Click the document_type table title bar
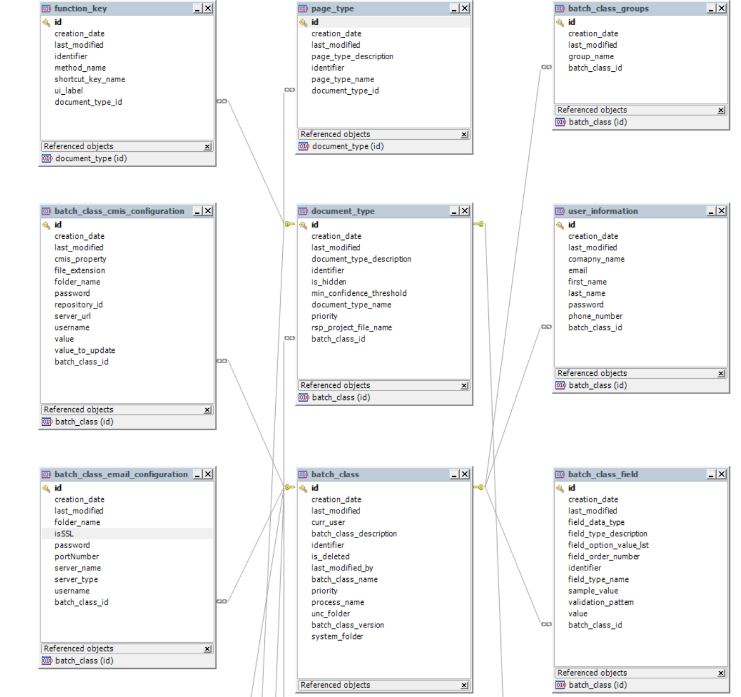The width and height of the screenshot is (741, 697). 384,211
